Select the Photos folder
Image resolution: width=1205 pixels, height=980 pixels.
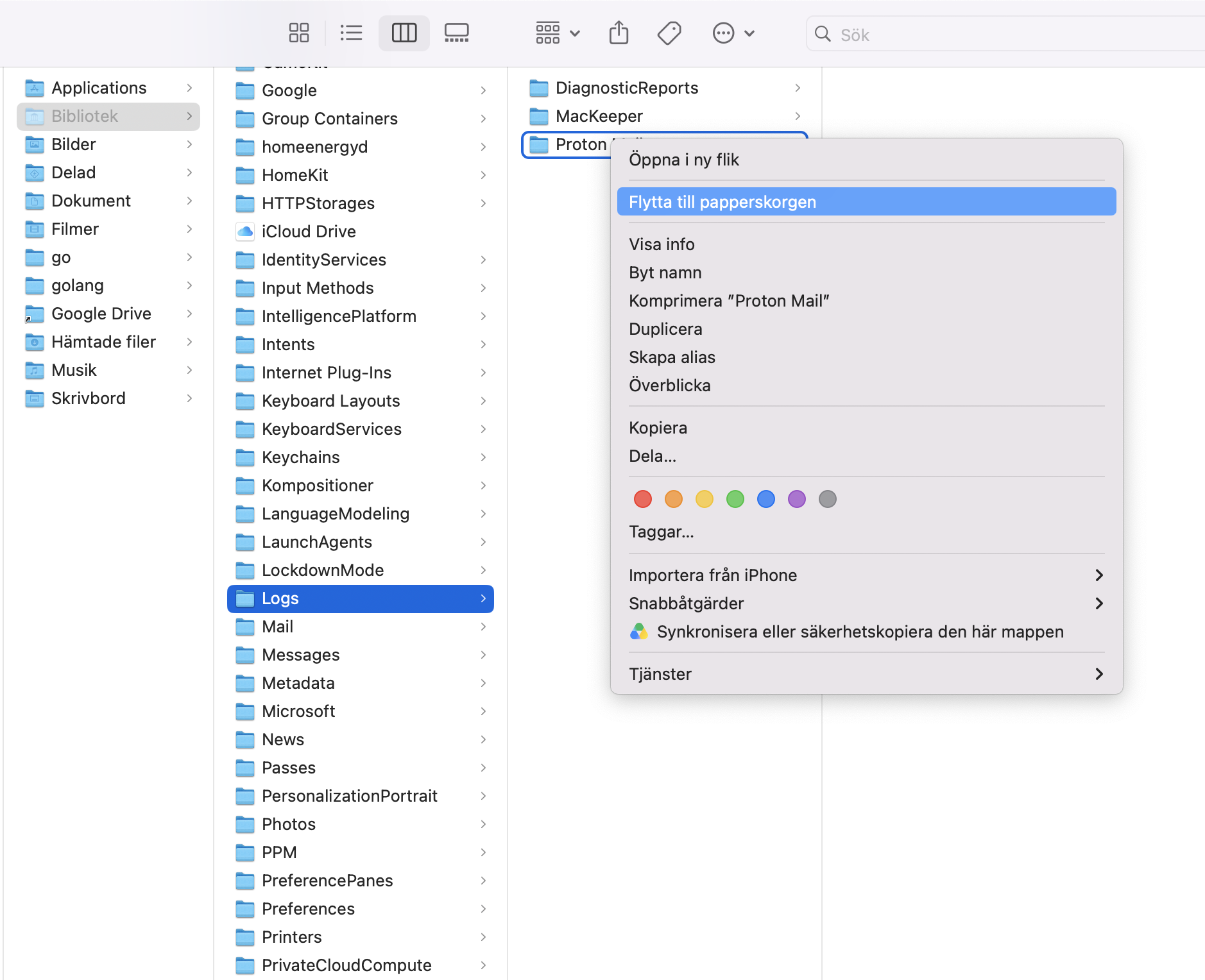click(x=361, y=824)
